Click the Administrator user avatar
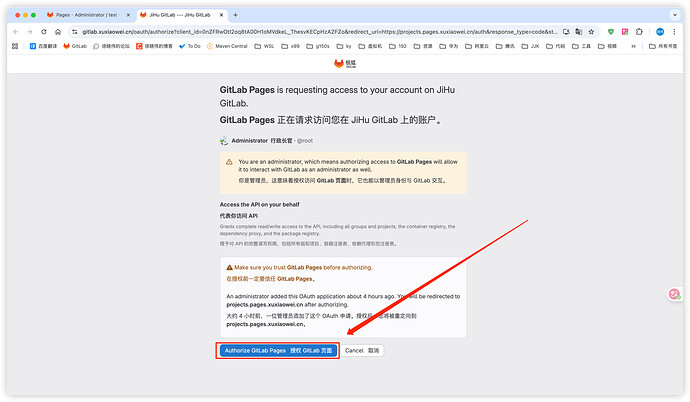The image size is (690, 402). (x=224, y=141)
